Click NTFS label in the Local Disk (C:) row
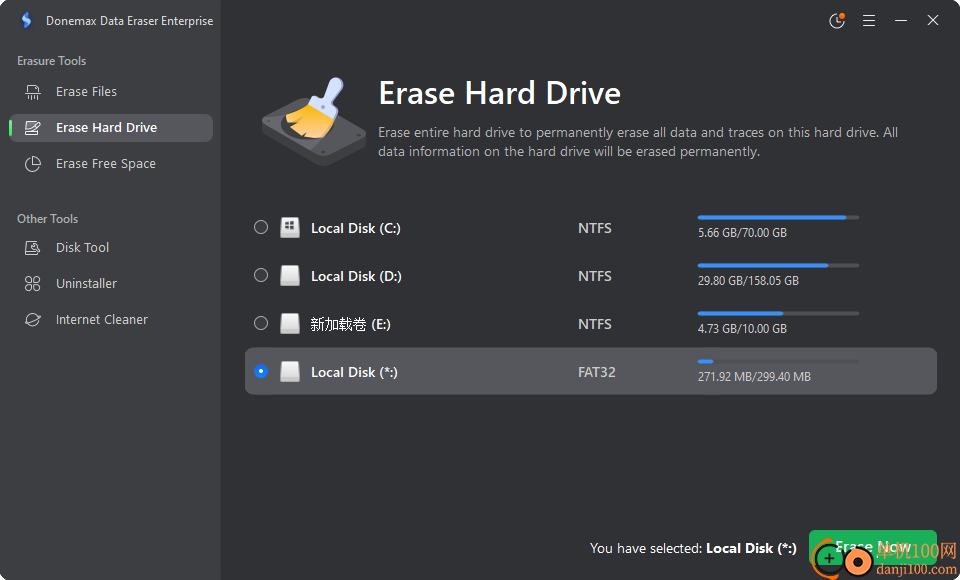The image size is (960, 580). 594,228
